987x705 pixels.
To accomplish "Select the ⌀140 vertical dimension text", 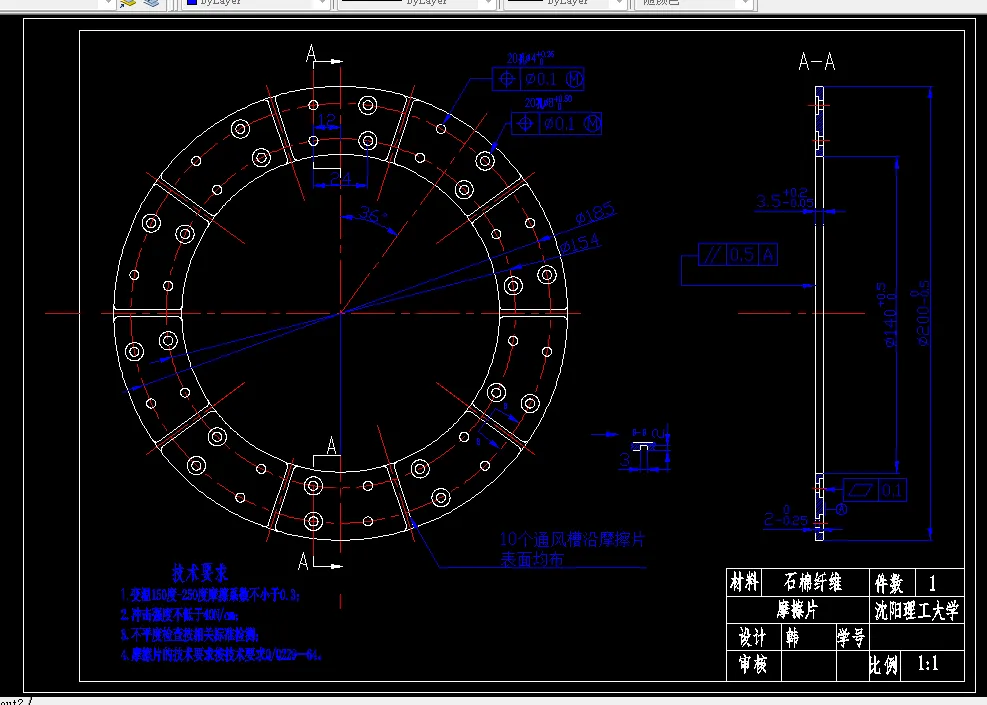I will (887, 315).
